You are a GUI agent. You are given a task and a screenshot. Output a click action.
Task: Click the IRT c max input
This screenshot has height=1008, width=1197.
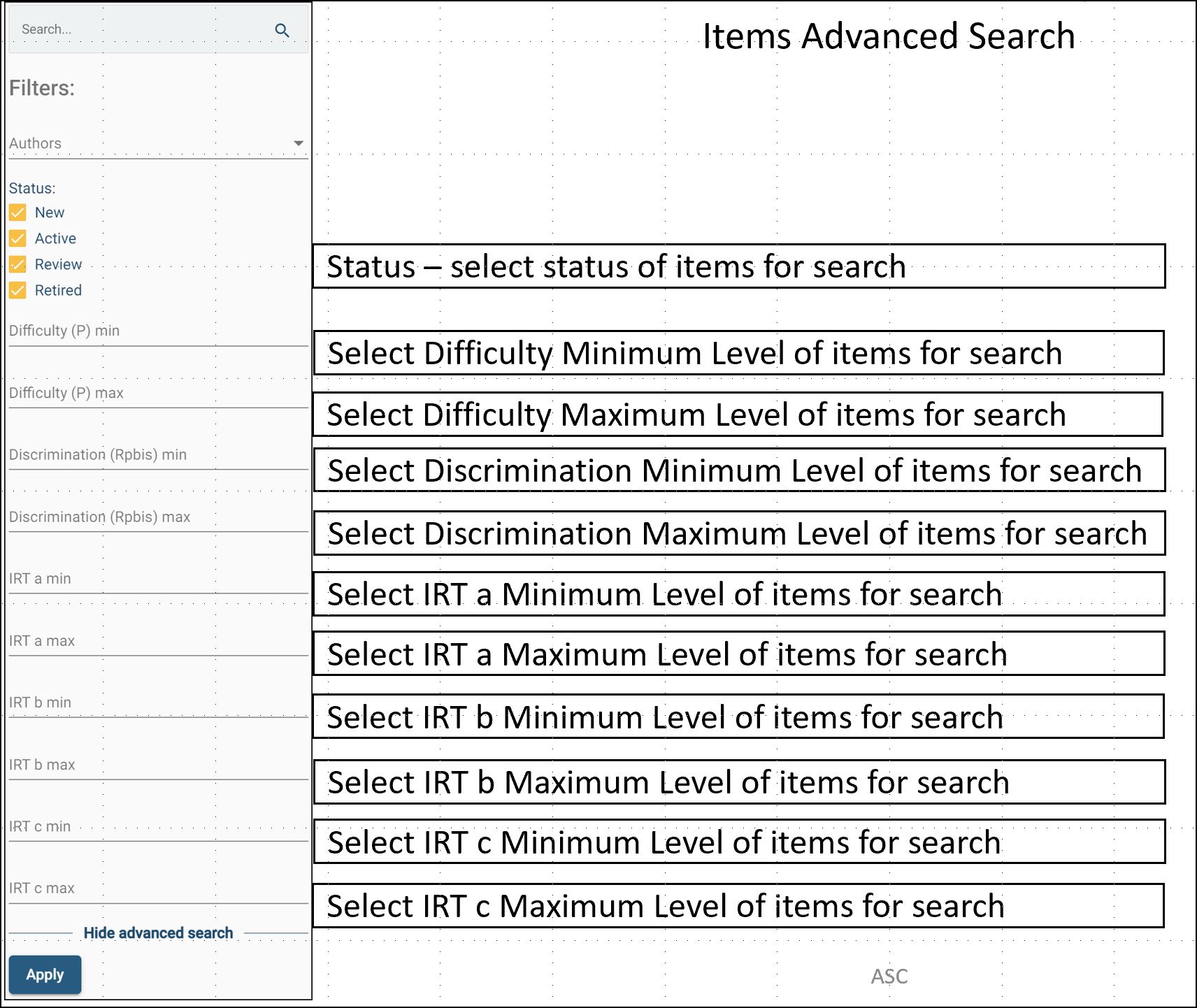[x=158, y=888]
